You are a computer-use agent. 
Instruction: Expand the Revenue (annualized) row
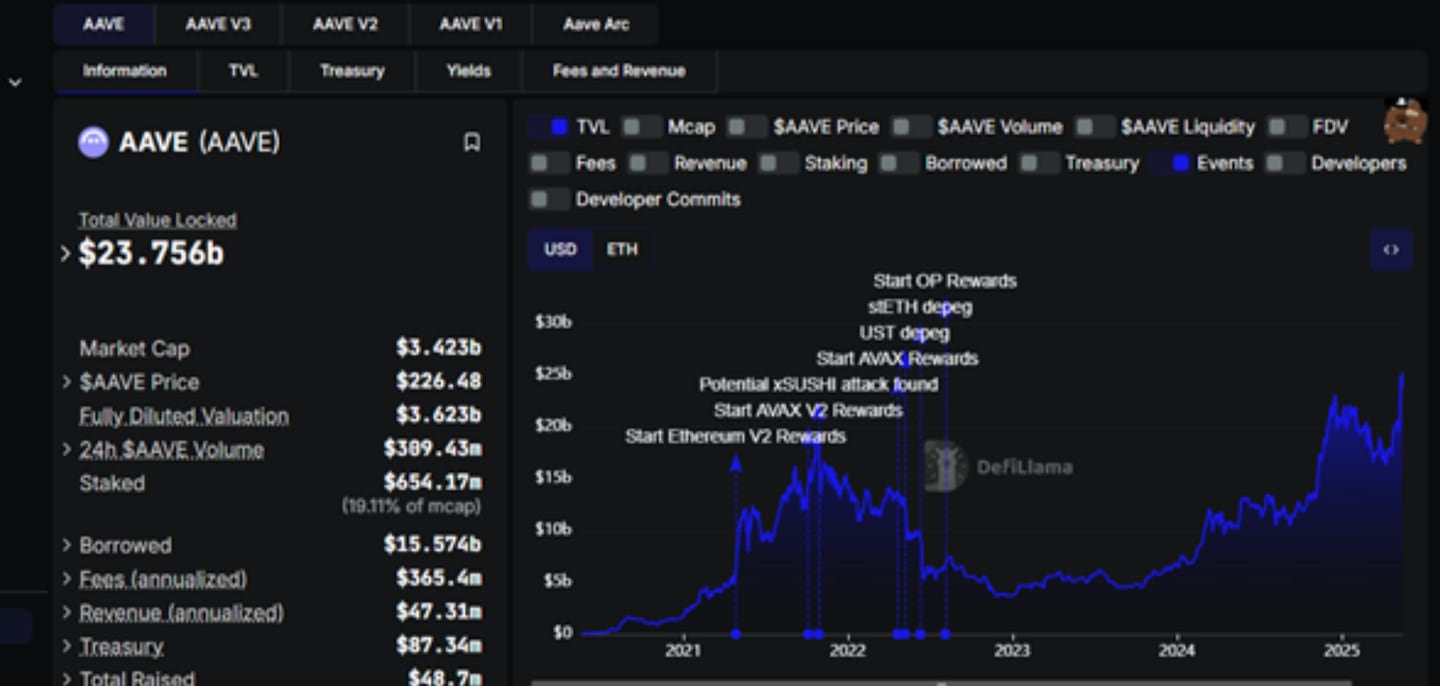point(66,613)
